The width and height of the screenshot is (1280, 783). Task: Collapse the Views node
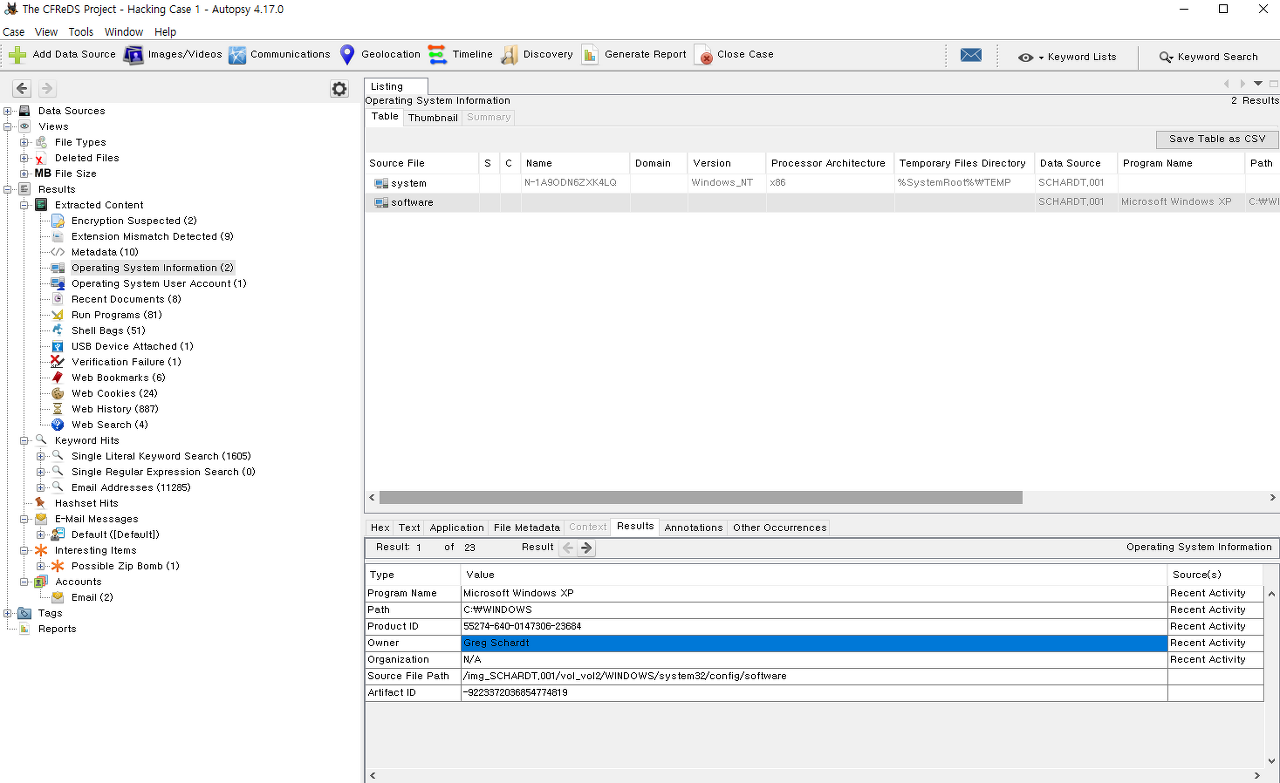pos(8,127)
